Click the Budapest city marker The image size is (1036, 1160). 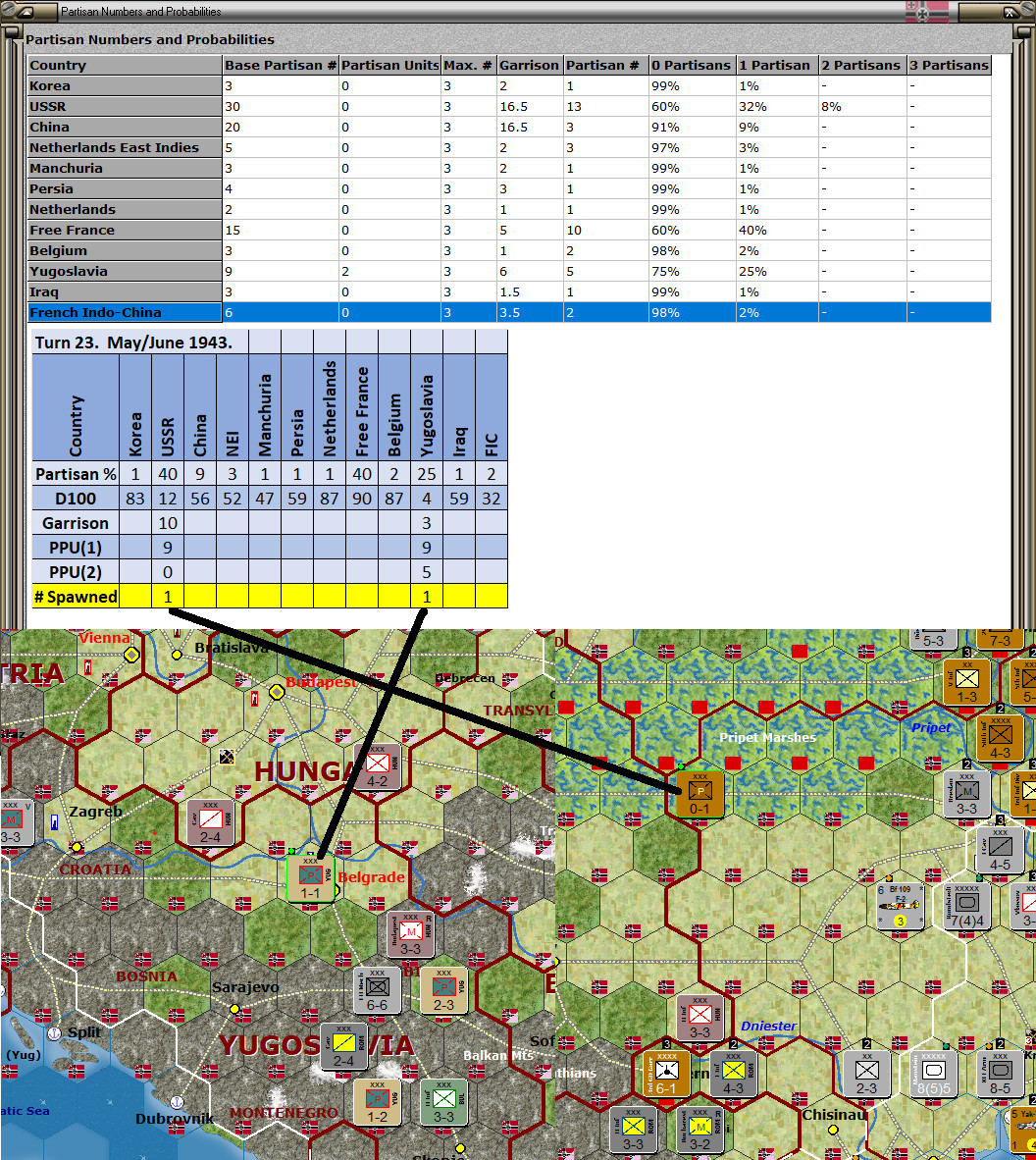pos(277,693)
